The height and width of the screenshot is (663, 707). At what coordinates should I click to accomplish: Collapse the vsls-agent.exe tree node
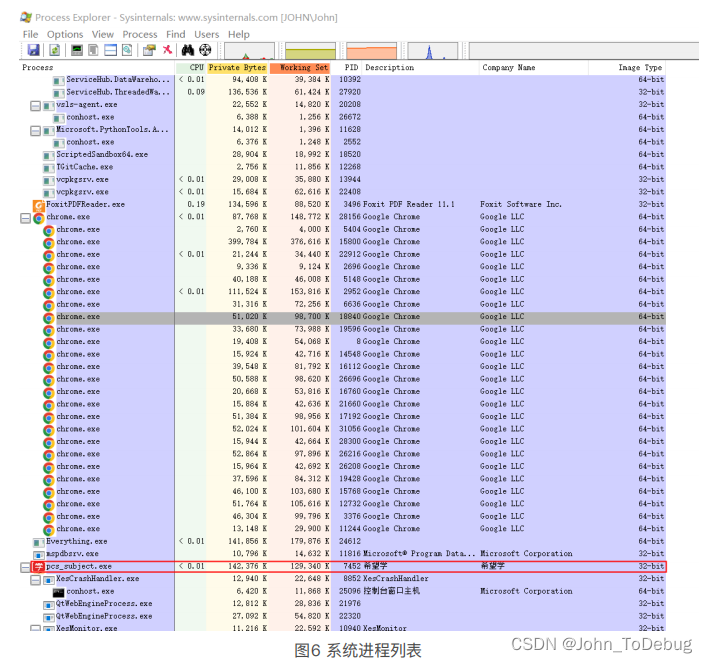click(x=35, y=106)
